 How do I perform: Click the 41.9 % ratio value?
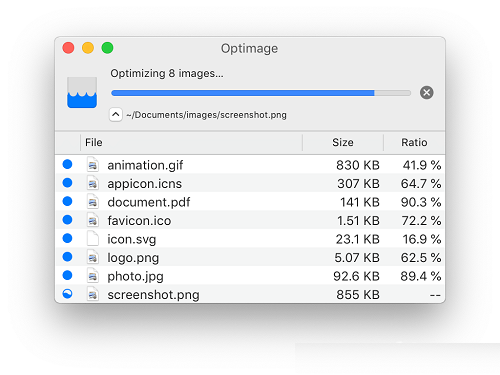(422, 165)
